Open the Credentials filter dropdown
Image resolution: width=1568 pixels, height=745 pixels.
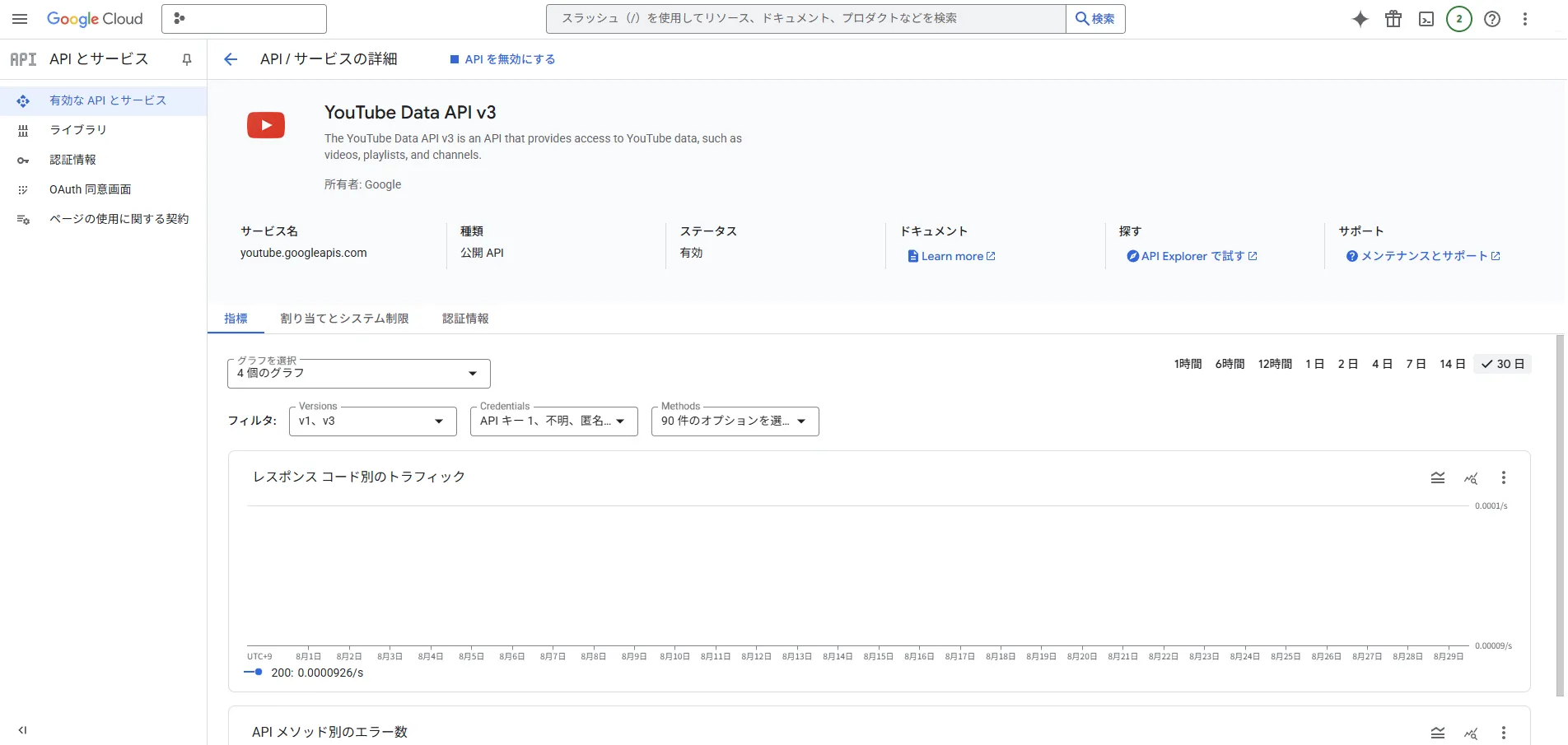[x=554, y=421]
